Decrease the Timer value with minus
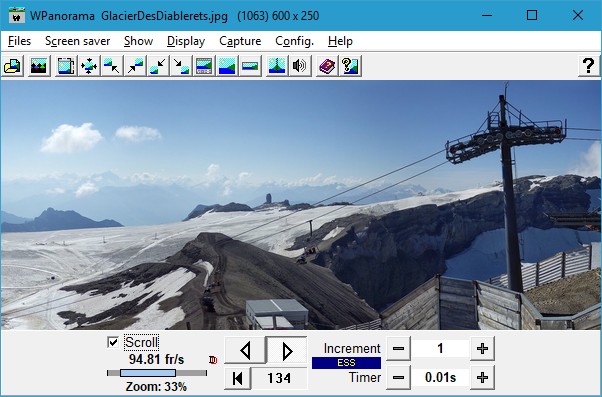The width and height of the screenshot is (602, 397). (398, 377)
